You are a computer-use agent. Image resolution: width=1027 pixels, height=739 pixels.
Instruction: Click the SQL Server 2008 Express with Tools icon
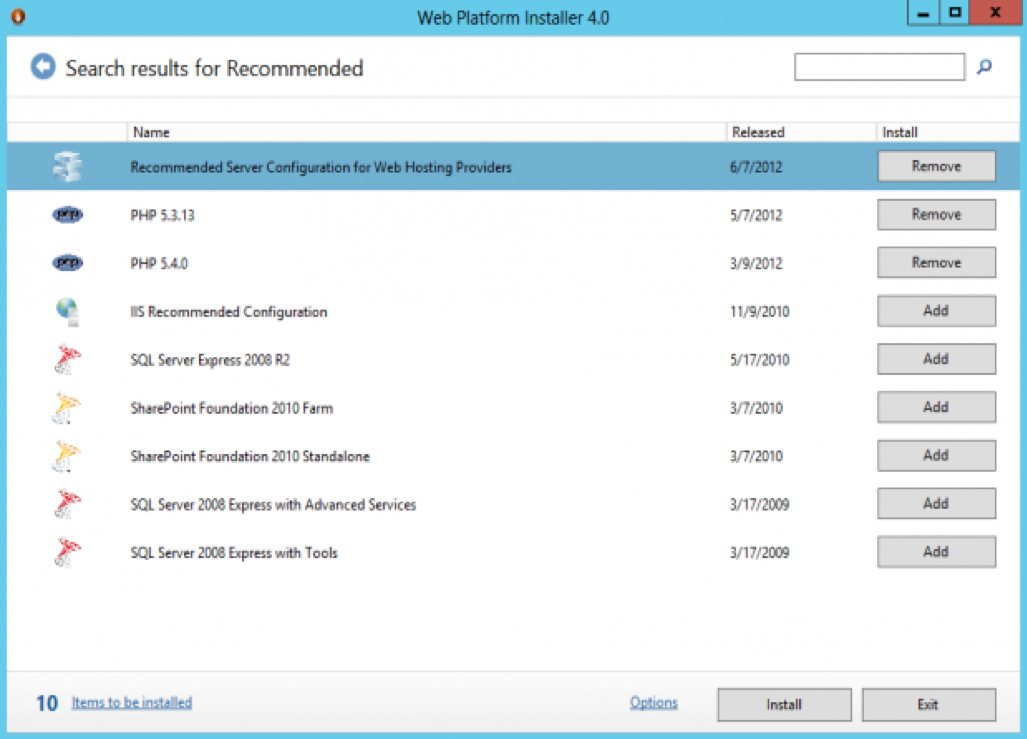[67, 552]
